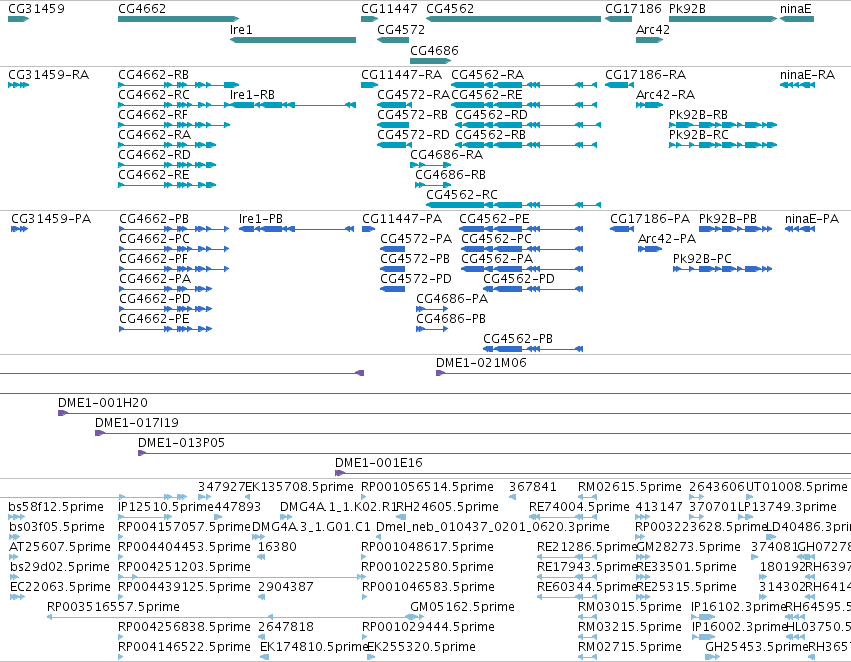Select transcript label CG4662-RB
Screen dimensions: 851x662
tap(154, 74)
